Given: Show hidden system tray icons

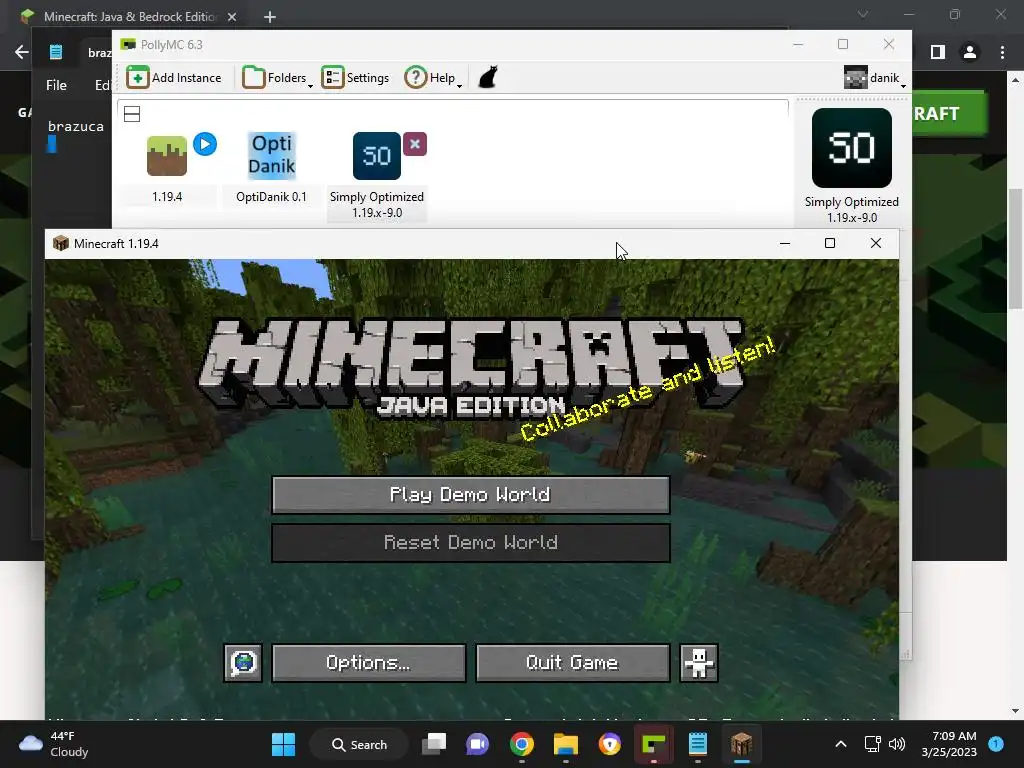Looking at the screenshot, I should tap(841, 744).
